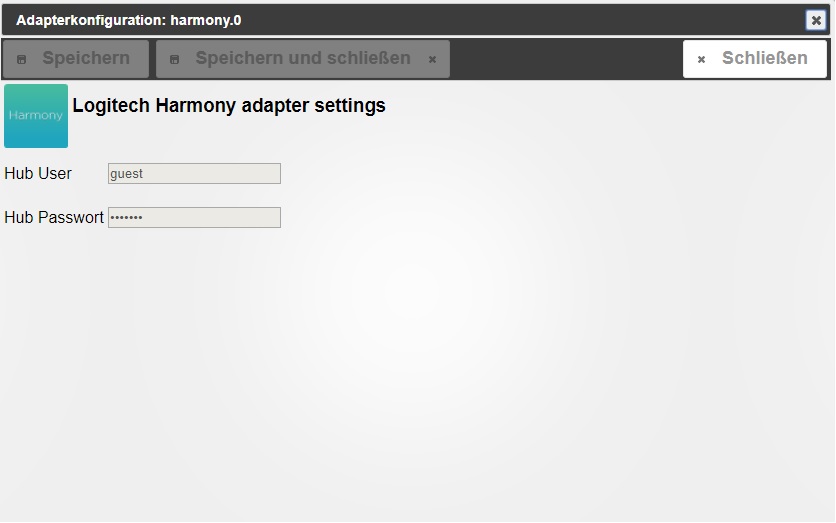Click the teal Harmony adapter logo
The image size is (836, 523).
[x=36, y=116]
